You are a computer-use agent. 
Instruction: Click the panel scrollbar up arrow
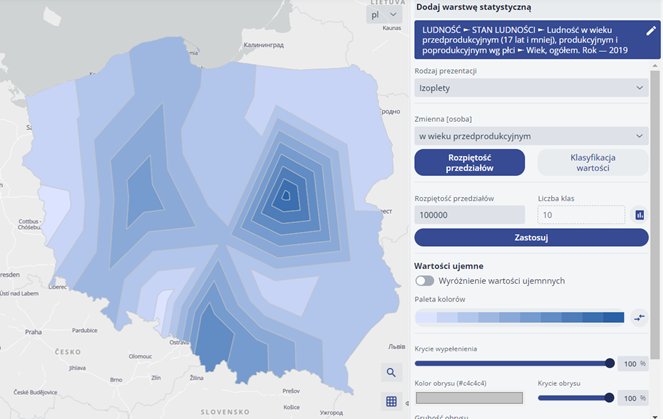coord(655,66)
